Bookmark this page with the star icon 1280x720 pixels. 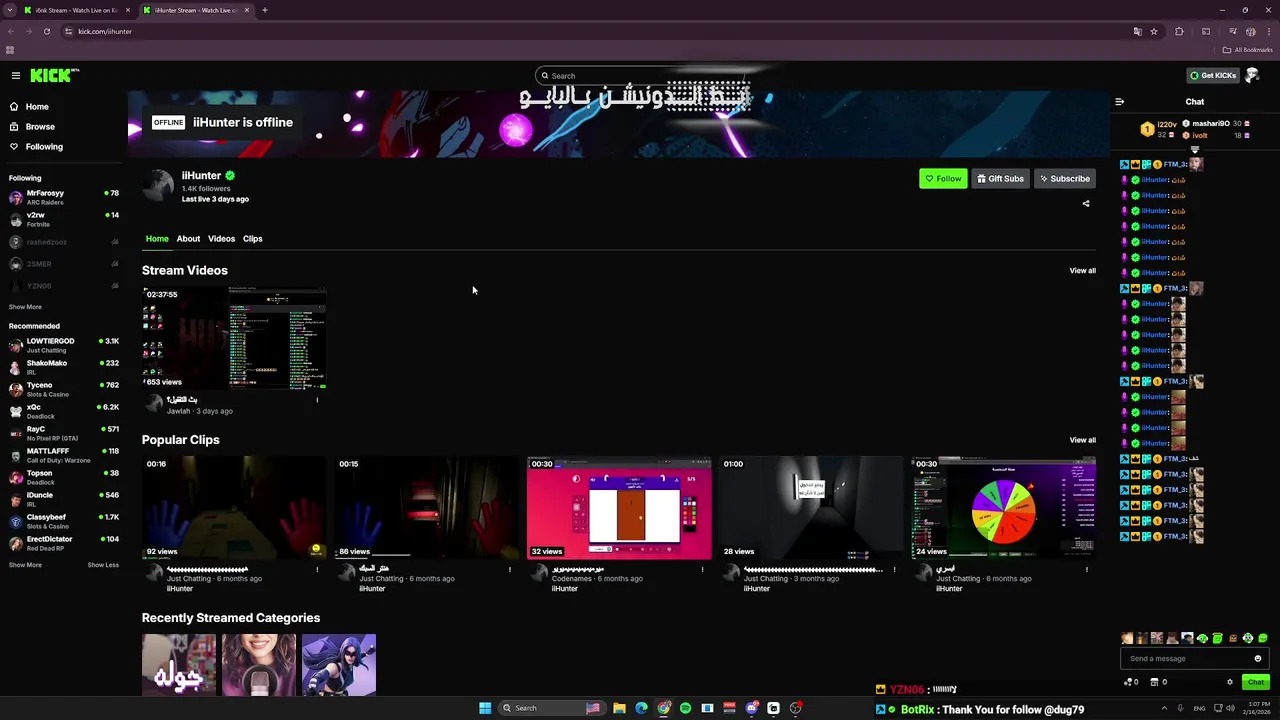coord(1154,32)
